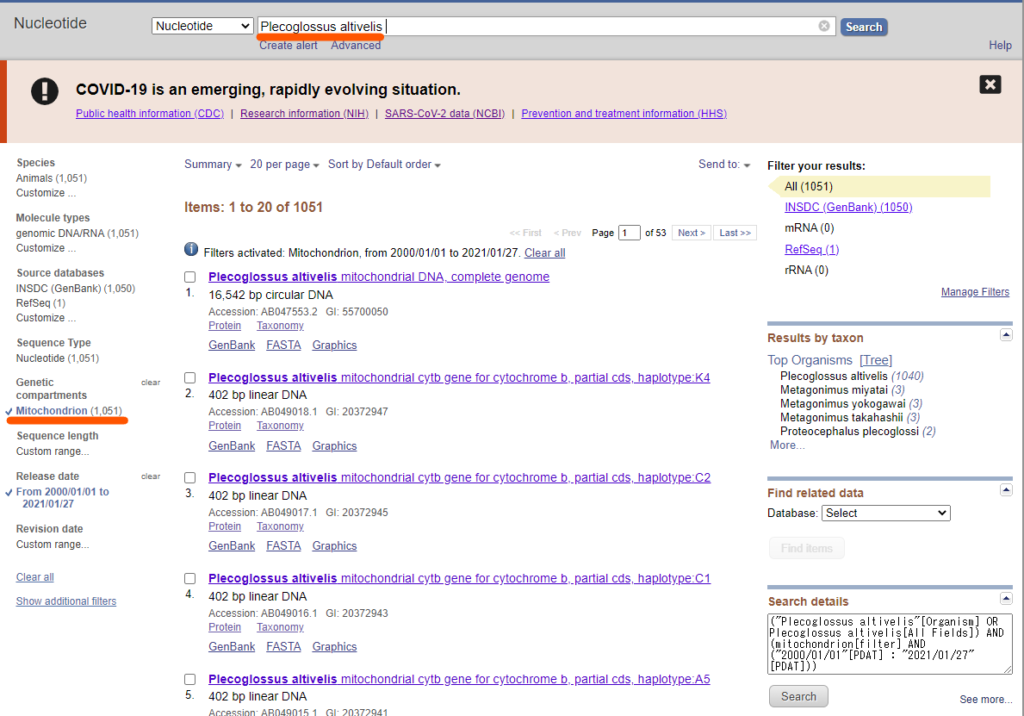Clear the search box with the X icon
1024x716 pixels.
pos(824,26)
